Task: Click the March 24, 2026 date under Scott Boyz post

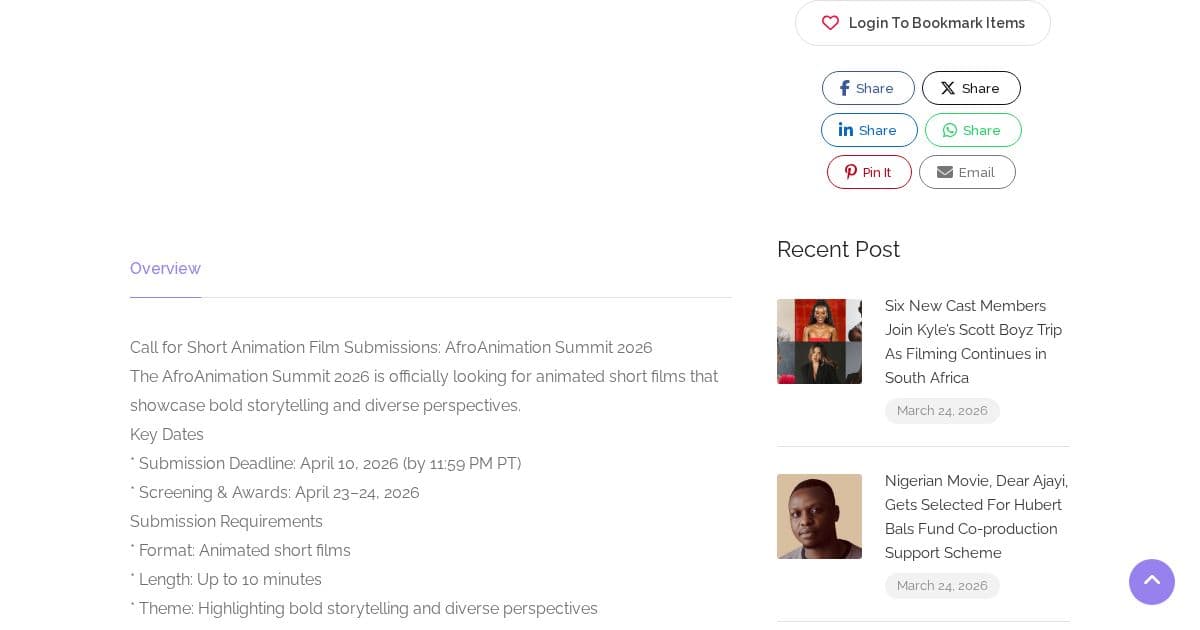Action: [942, 411]
